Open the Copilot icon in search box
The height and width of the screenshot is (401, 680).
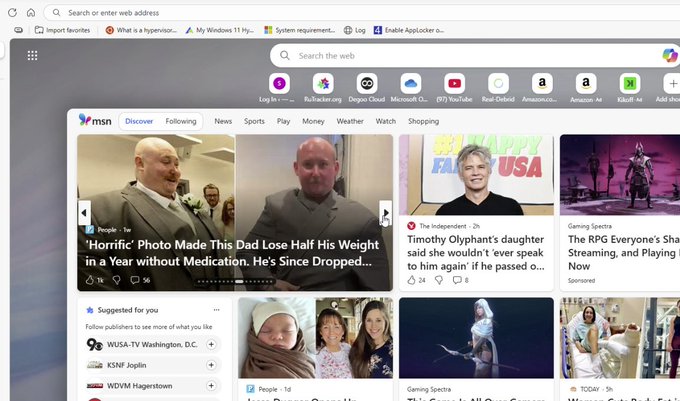[x=670, y=55]
